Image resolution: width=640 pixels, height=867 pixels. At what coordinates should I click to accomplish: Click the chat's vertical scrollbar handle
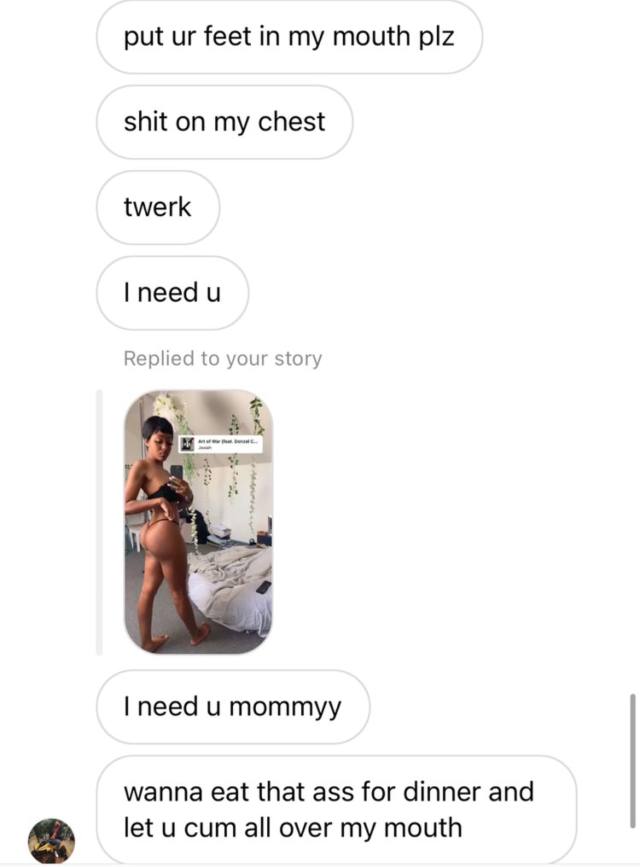[633, 760]
